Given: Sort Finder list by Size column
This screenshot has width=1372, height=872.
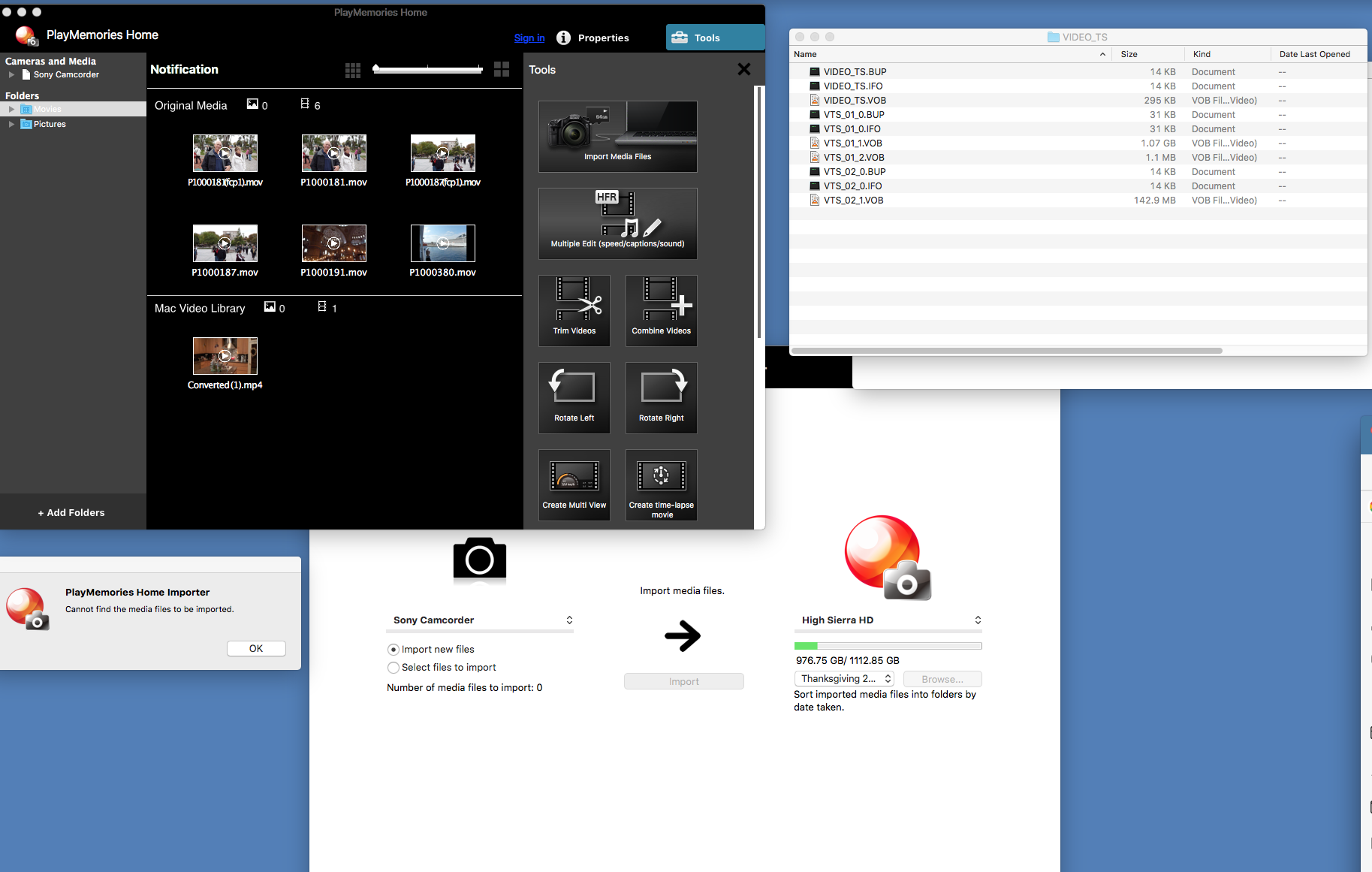Looking at the screenshot, I should point(1148,54).
